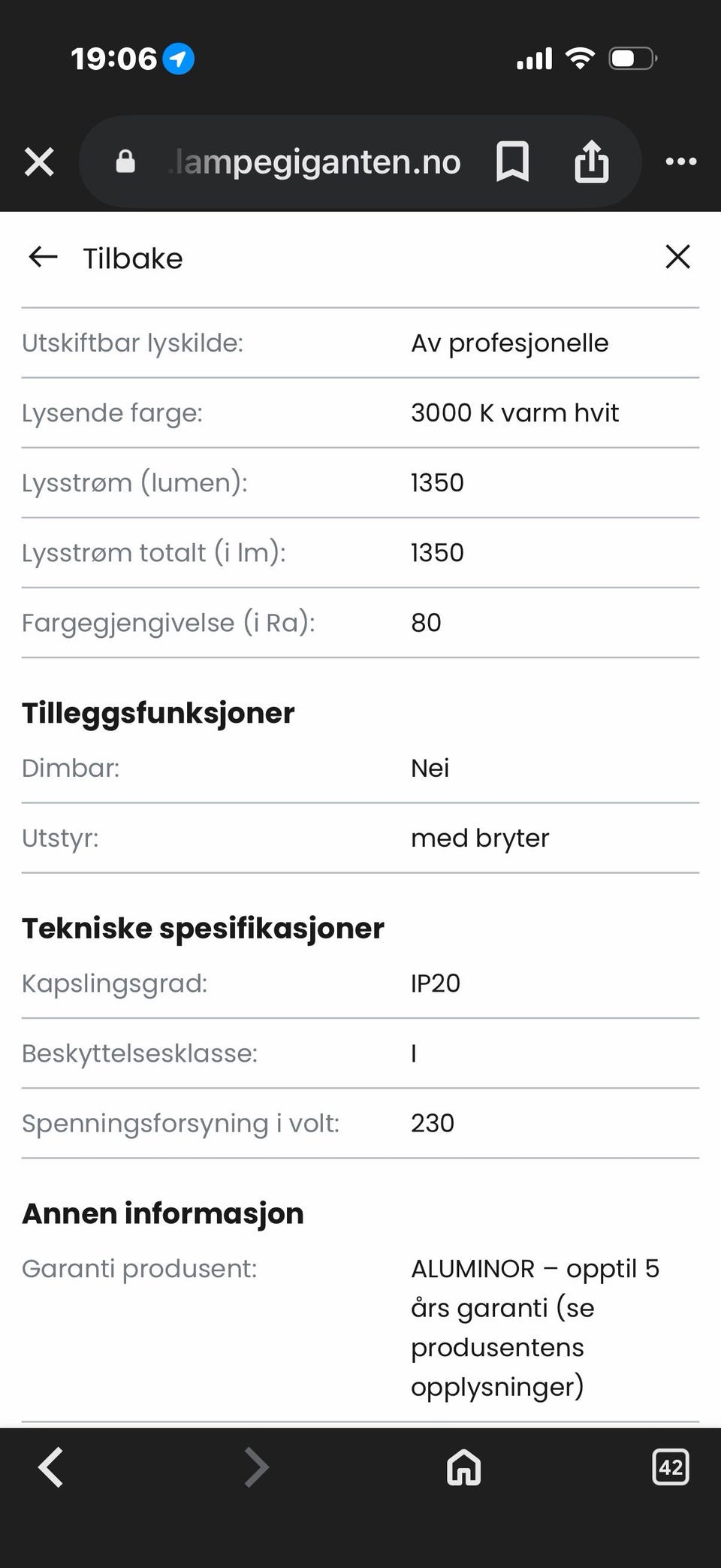Image resolution: width=721 pixels, height=1568 pixels.
Task: Tap the location arrow in status bar
Action: pos(179,59)
